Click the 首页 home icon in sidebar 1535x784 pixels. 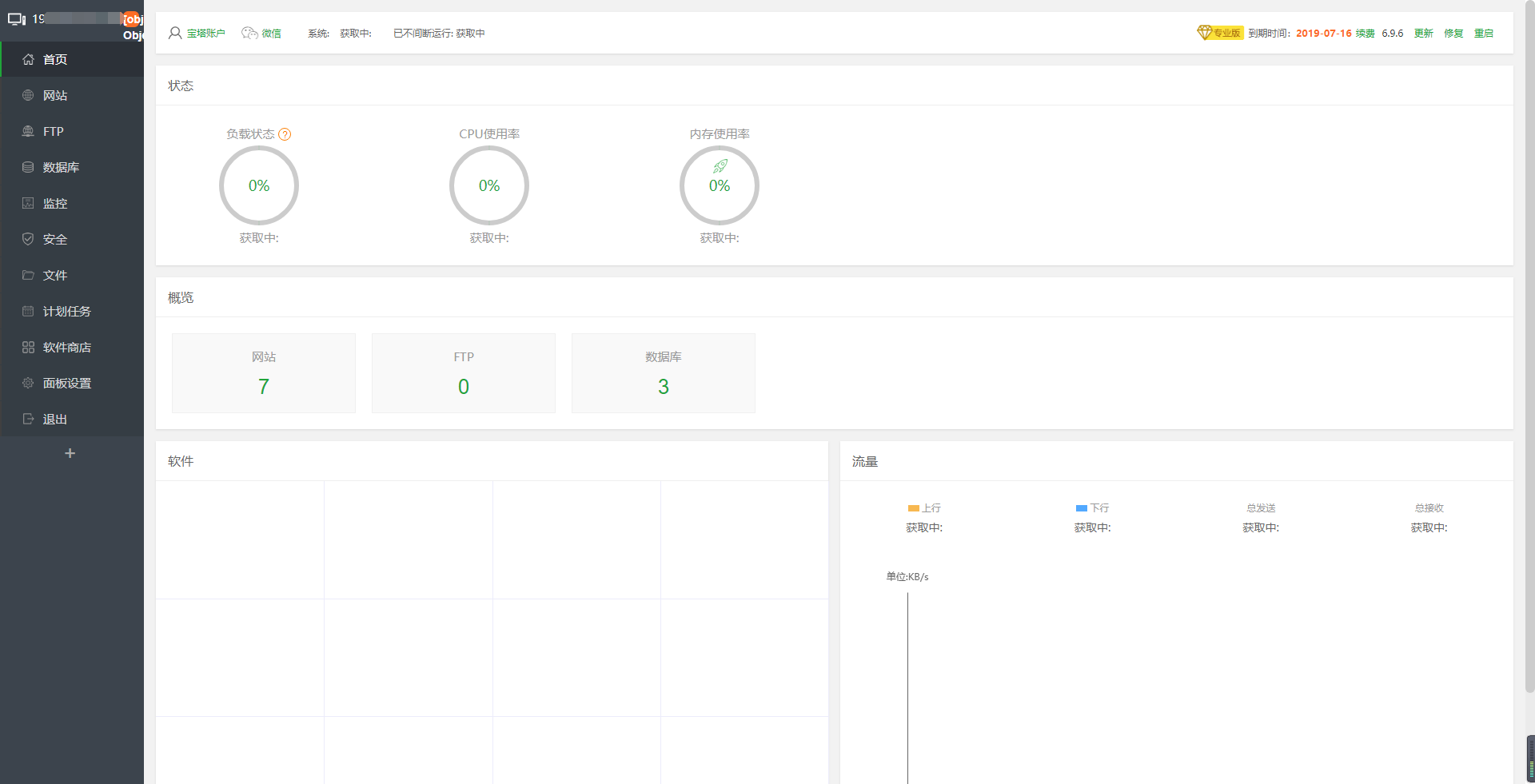tap(28, 60)
